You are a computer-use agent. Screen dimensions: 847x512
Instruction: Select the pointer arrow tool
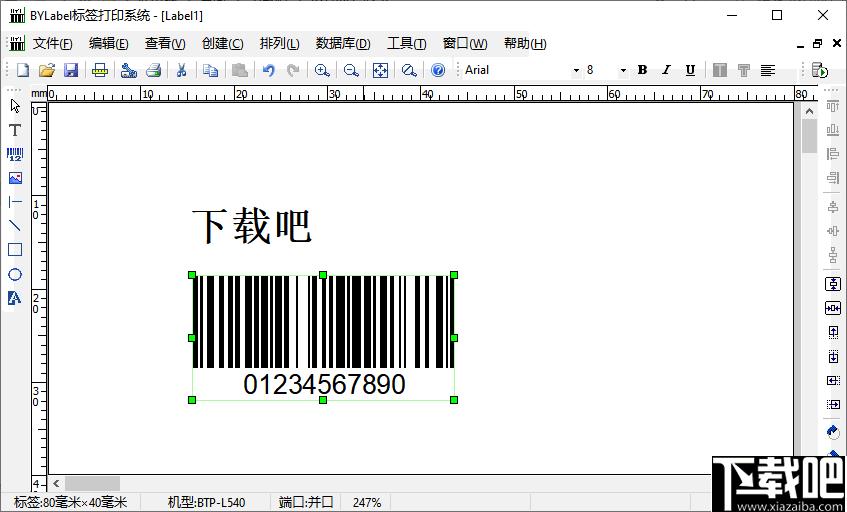tap(15, 106)
